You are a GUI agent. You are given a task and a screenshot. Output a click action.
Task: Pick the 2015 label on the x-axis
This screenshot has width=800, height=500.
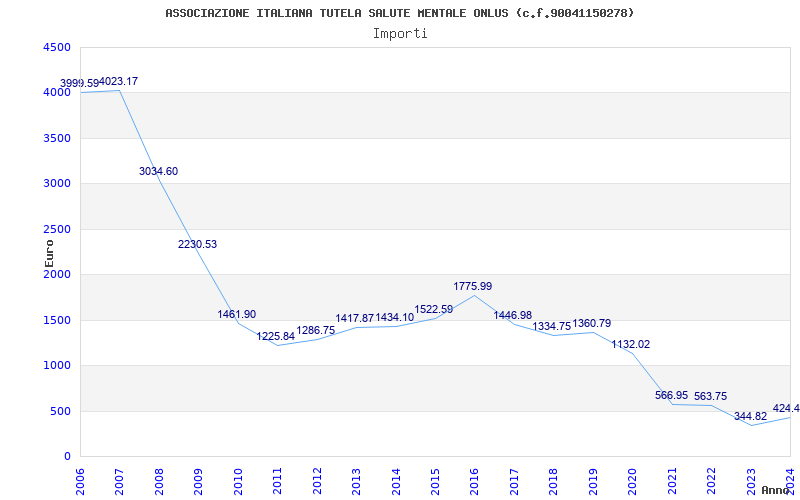(435, 481)
